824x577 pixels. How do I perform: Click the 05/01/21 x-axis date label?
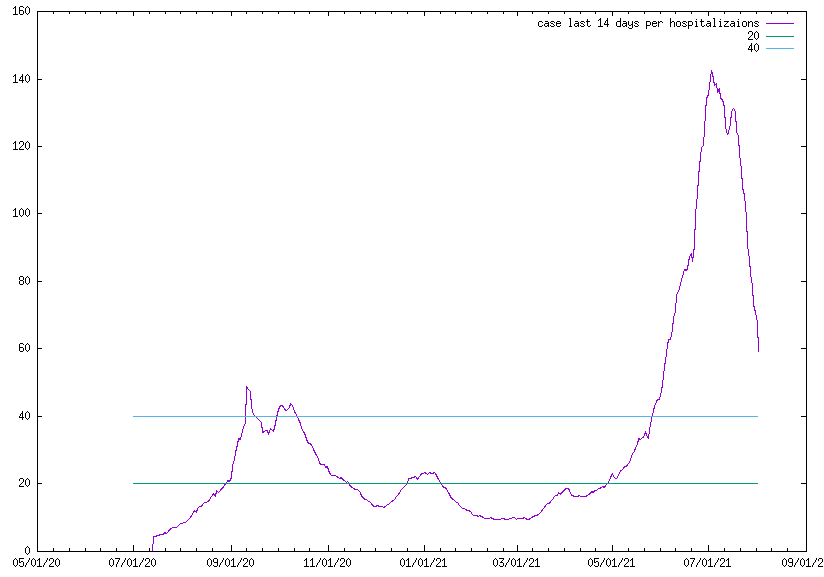[x=614, y=563]
